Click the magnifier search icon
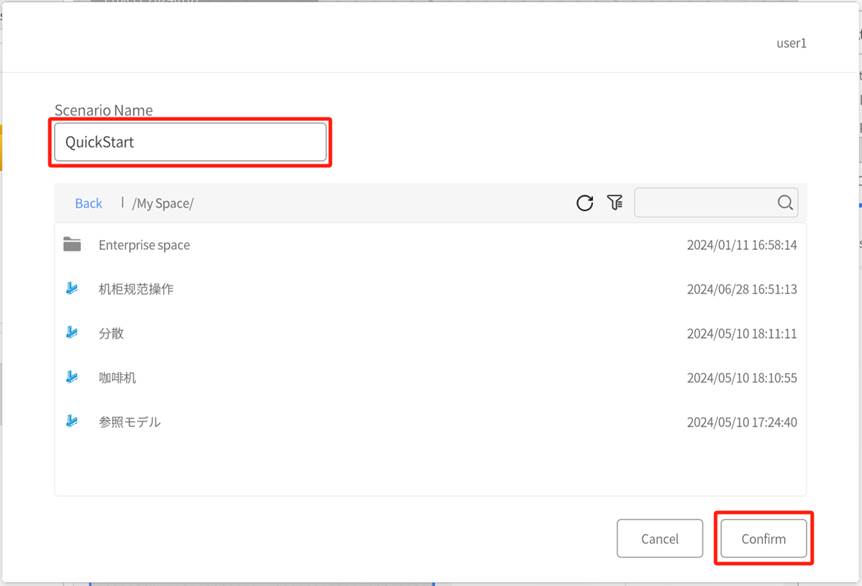 785,203
